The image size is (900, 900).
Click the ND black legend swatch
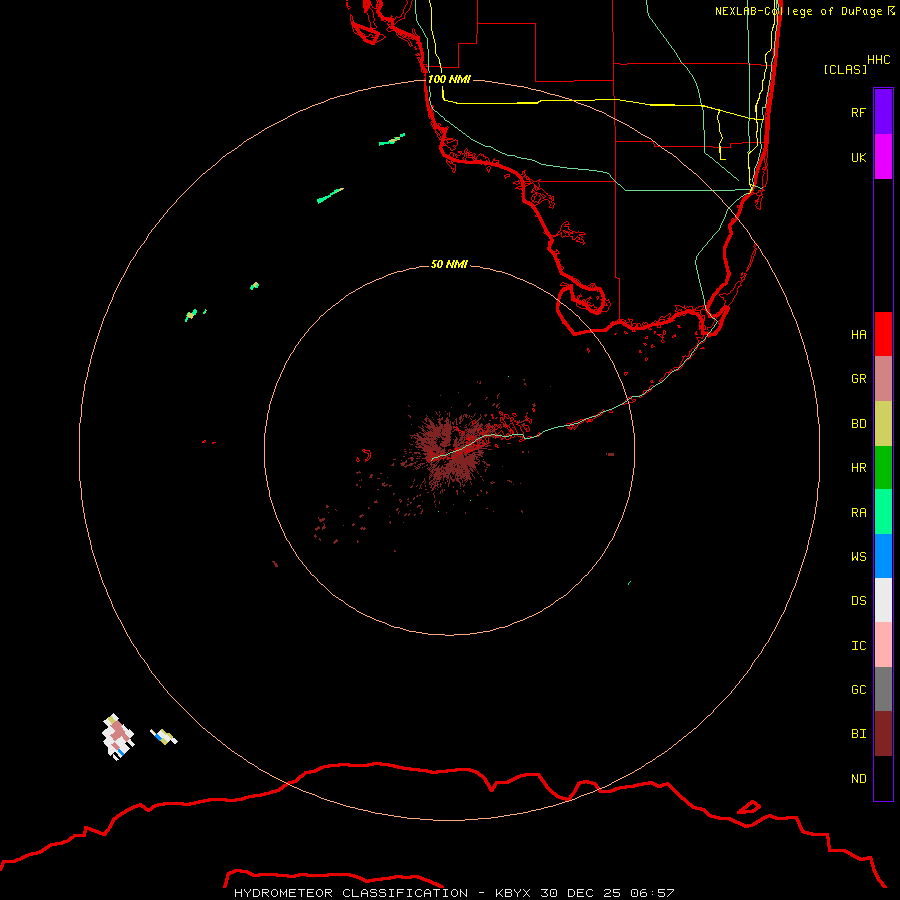883,778
